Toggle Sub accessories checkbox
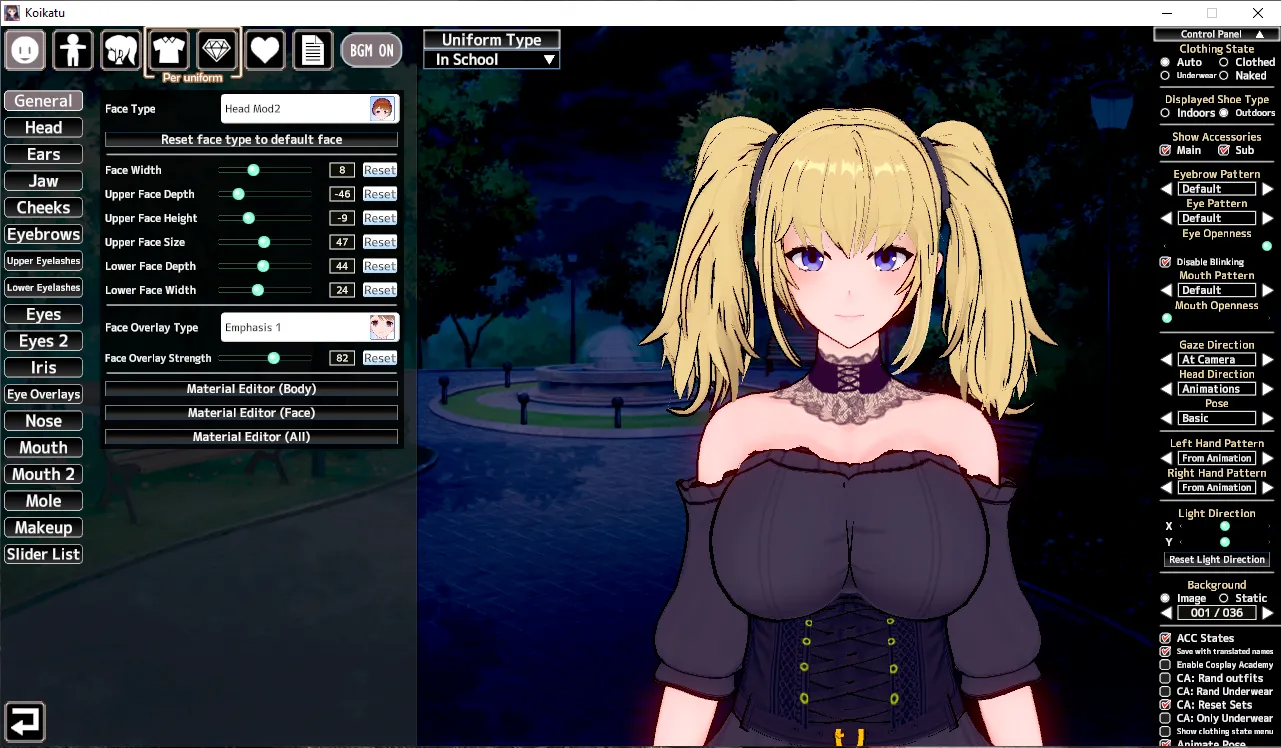Image resolution: width=1281 pixels, height=748 pixels. (1223, 150)
